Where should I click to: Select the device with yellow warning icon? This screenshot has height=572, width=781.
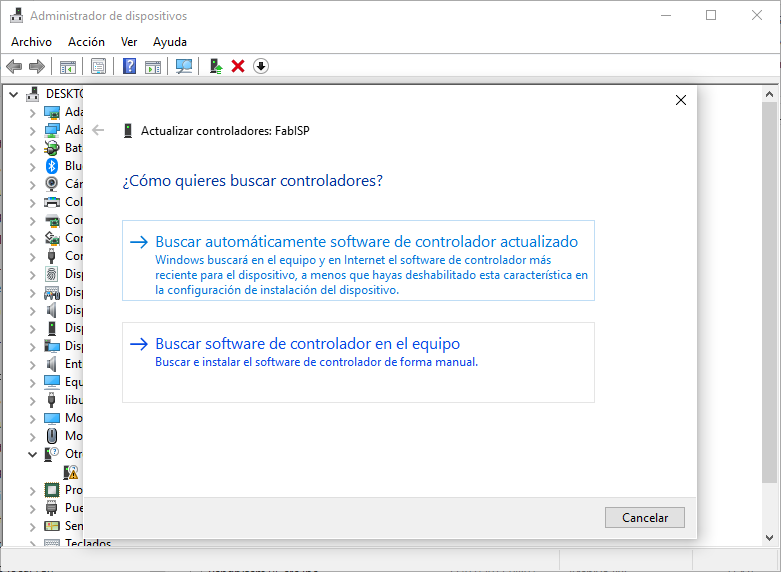(x=71, y=472)
